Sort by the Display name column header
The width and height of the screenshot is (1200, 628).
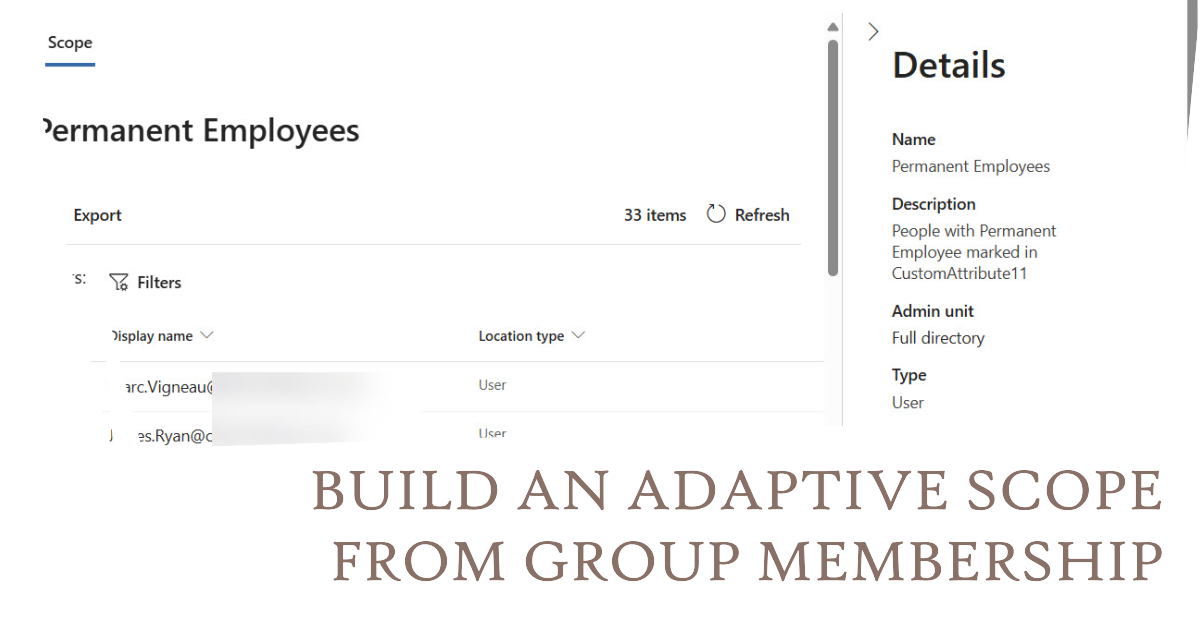[x=151, y=336]
